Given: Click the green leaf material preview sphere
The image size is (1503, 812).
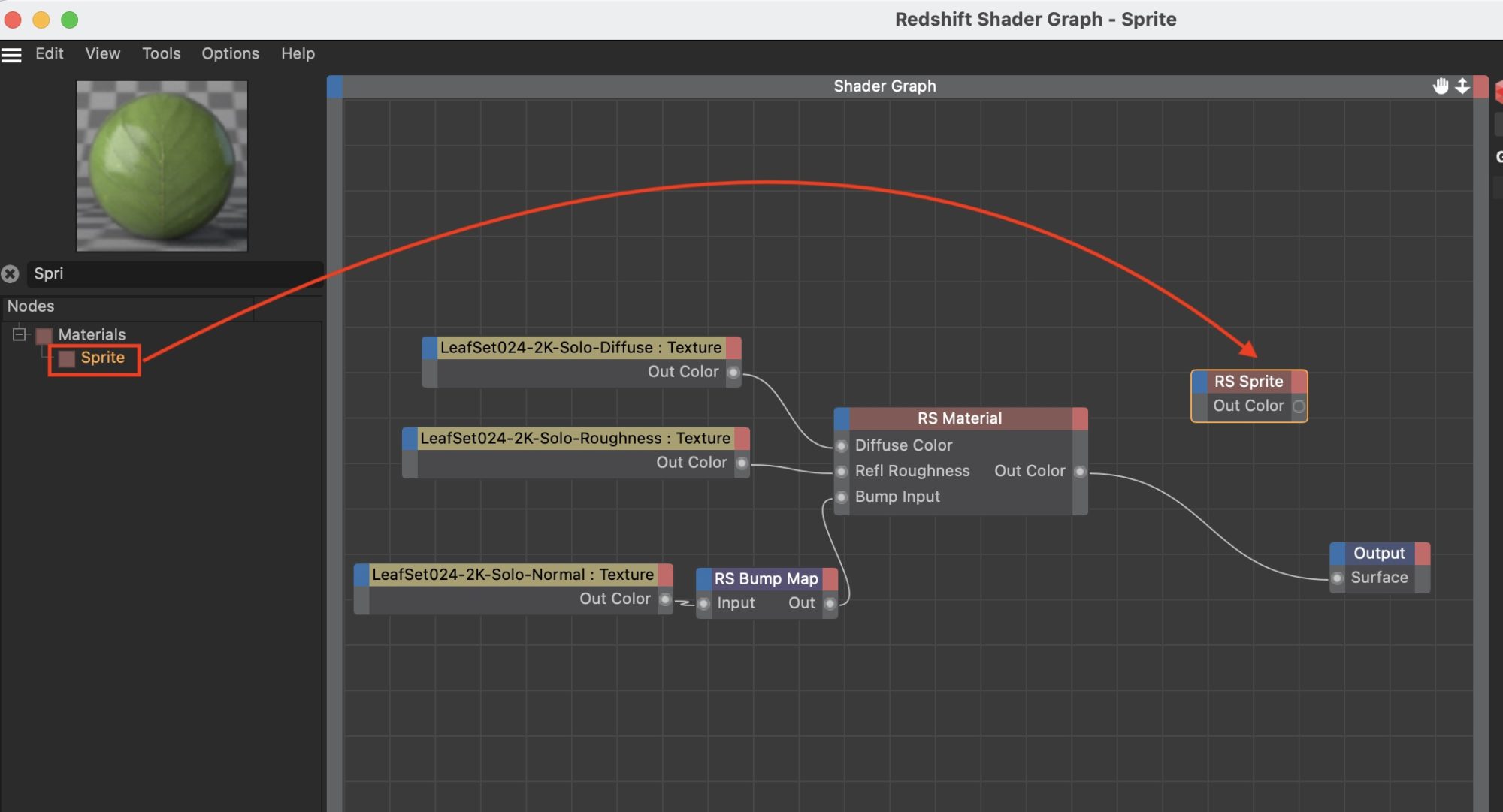Looking at the screenshot, I should [x=162, y=166].
